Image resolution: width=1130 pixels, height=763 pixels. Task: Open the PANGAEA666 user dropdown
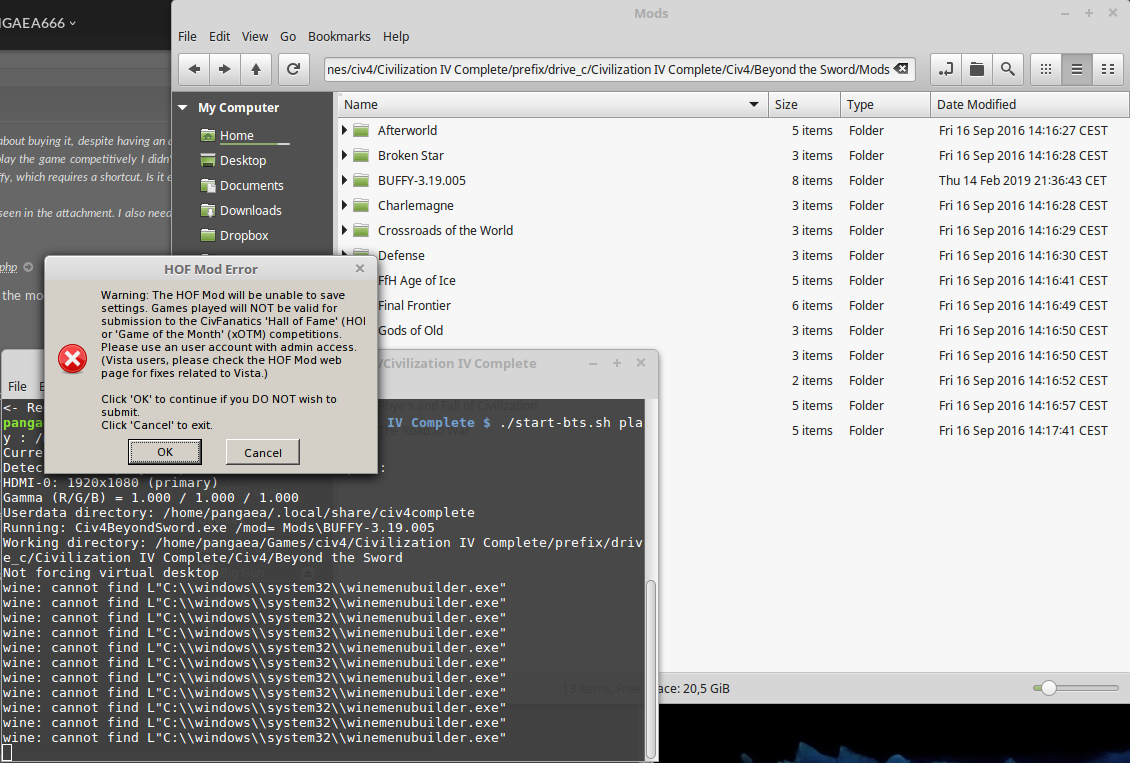pos(38,23)
